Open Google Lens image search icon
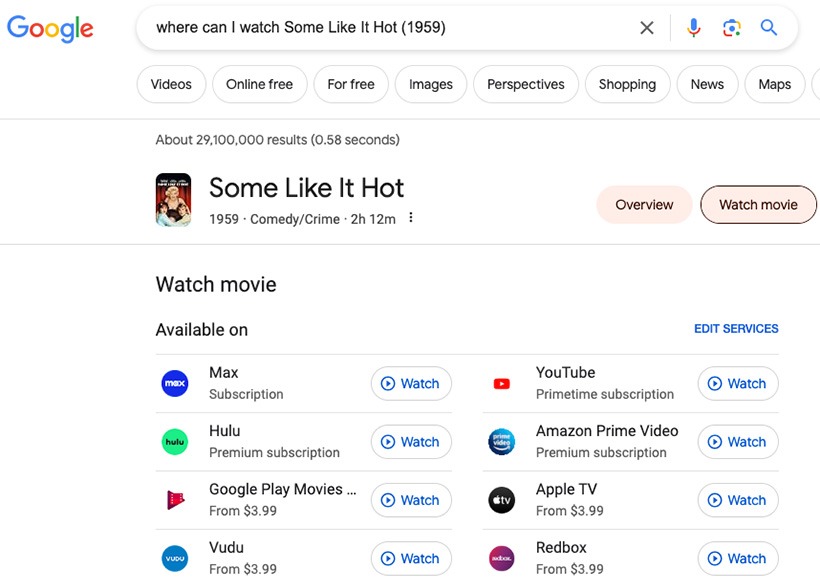 732,28
